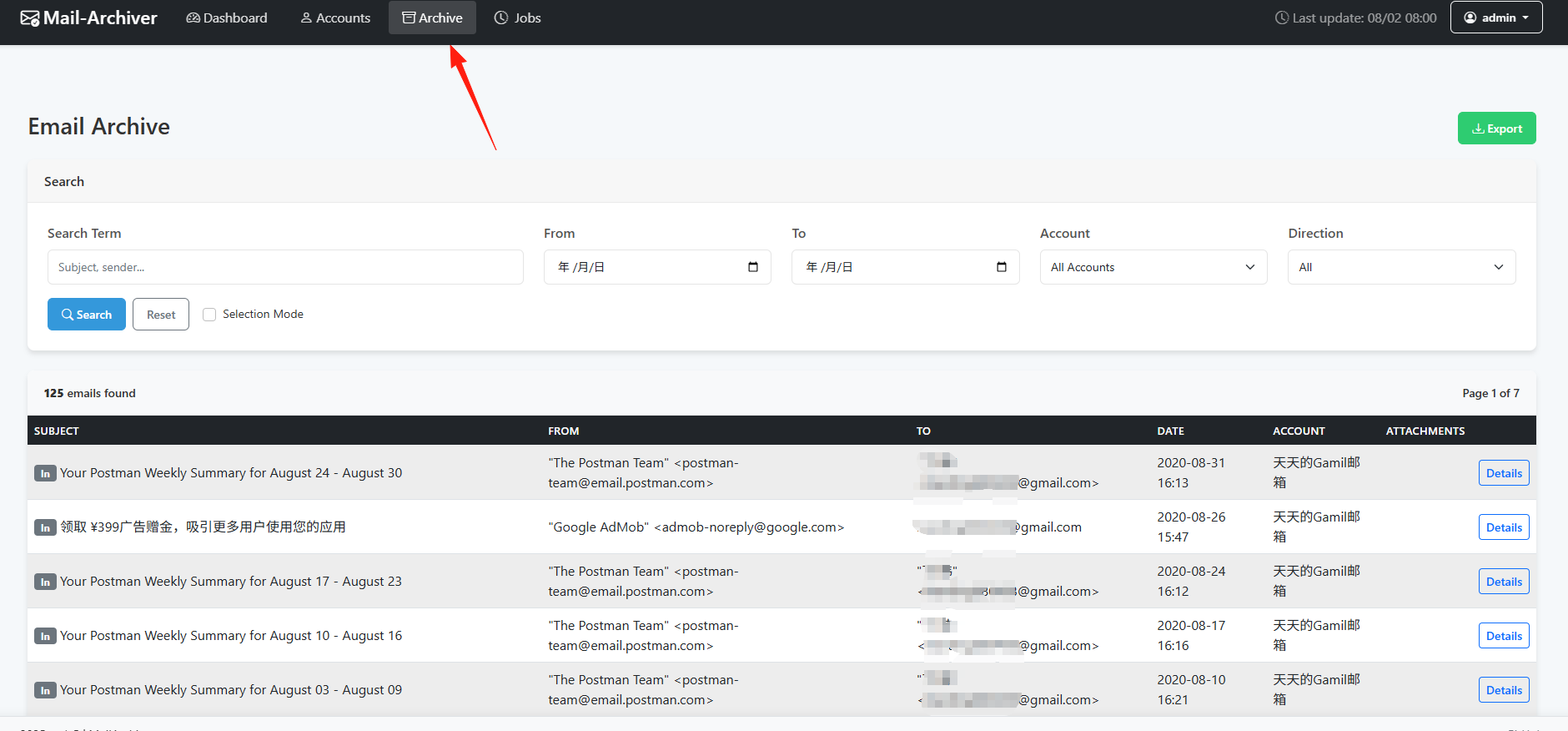Open the calendar picker in To date field
This screenshot has height=731, width=1568.
click(1002, 267)
